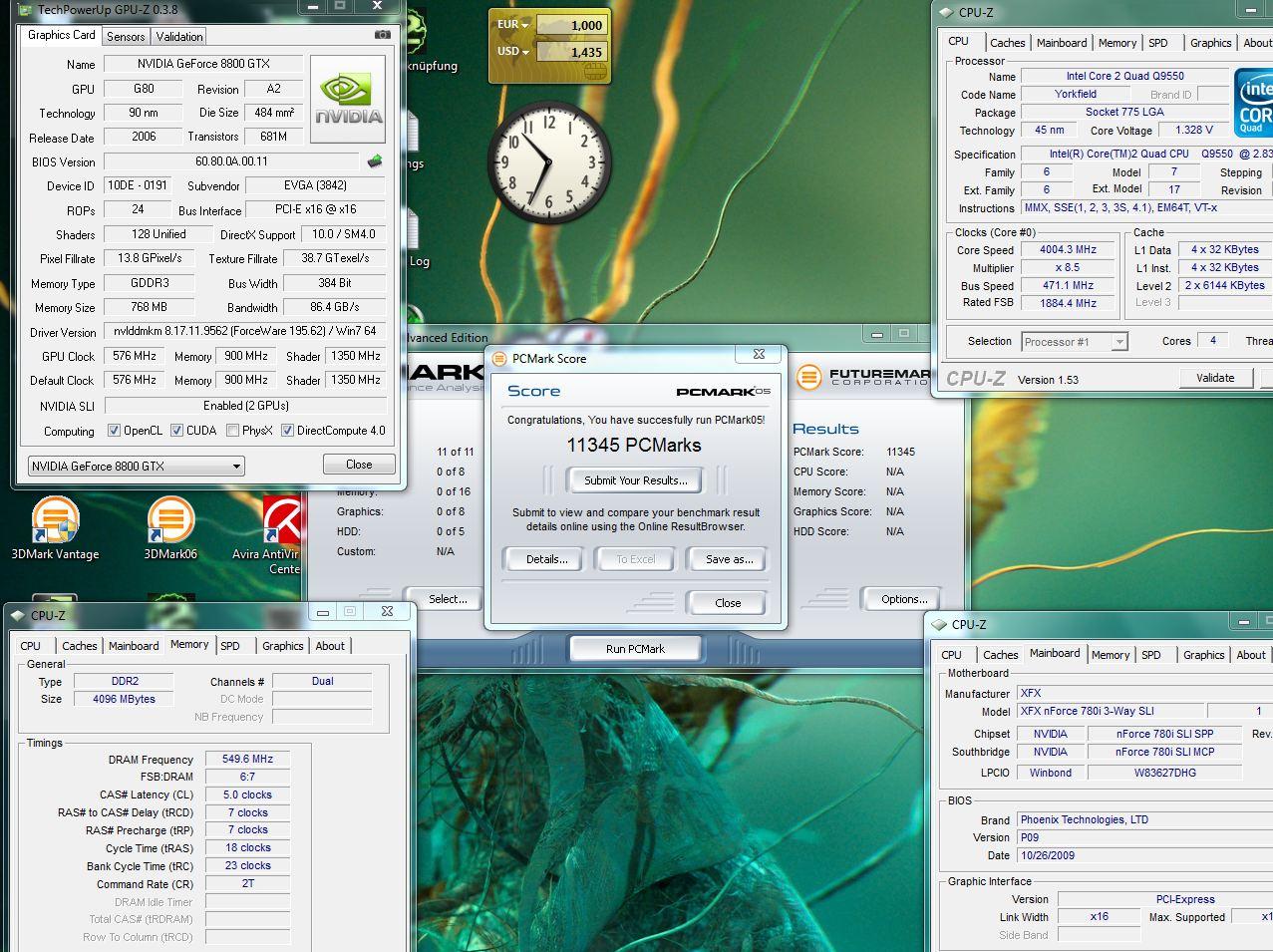
Task: Select the Graphics Card tab in GPU-Z
Action: (62, 35)
